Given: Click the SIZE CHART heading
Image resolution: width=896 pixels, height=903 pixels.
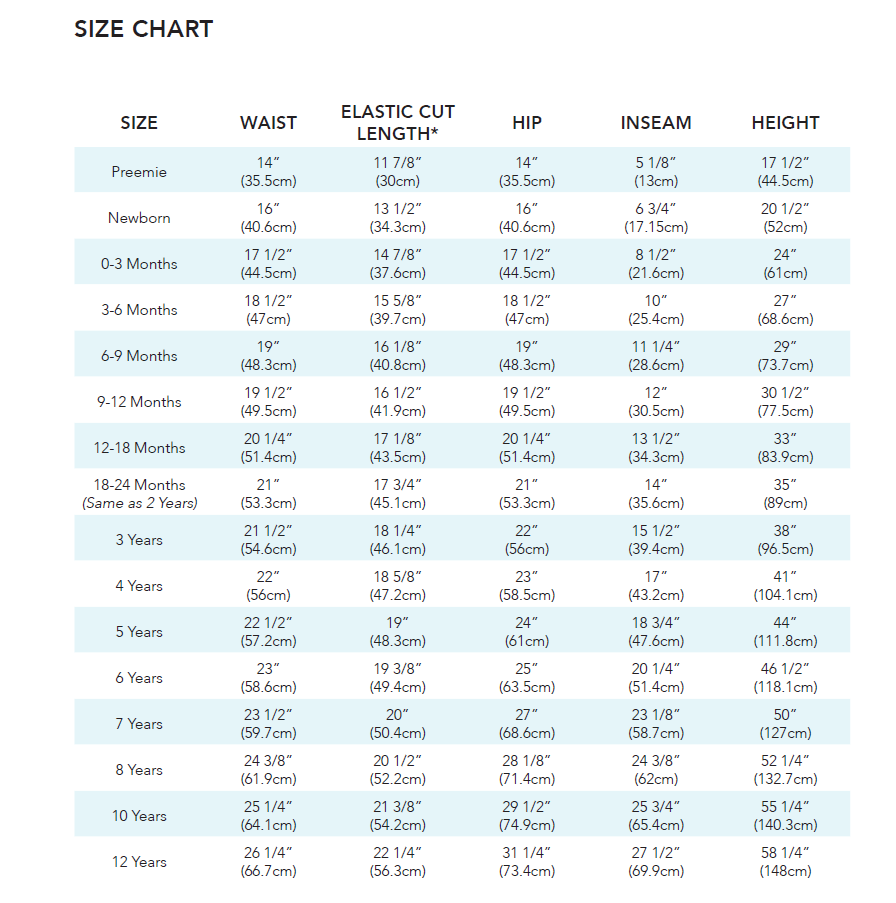Looking at the screenshot, I should (144, 29).
